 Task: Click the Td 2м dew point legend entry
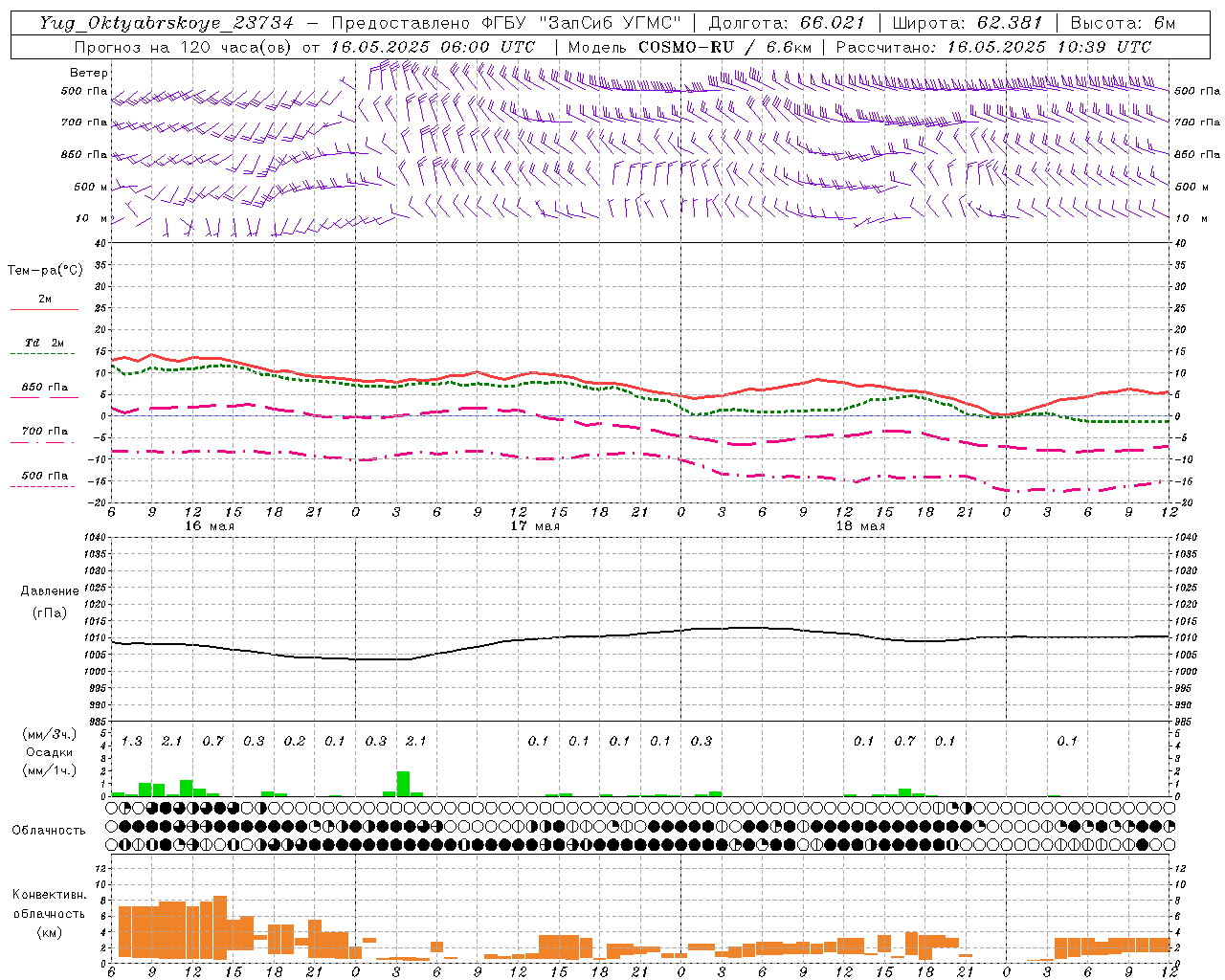coord(44,343)
